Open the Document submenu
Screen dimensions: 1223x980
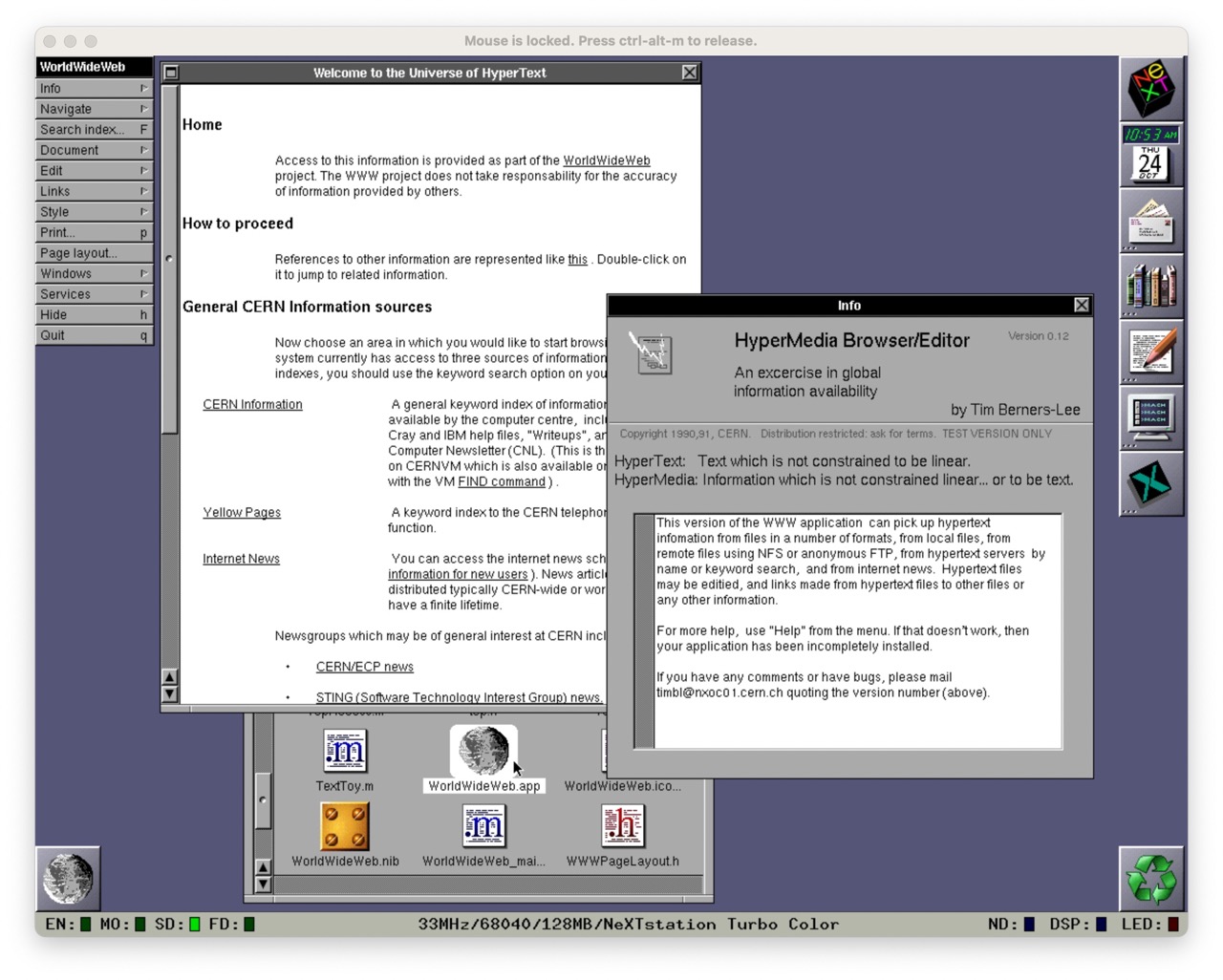(94, 150)
